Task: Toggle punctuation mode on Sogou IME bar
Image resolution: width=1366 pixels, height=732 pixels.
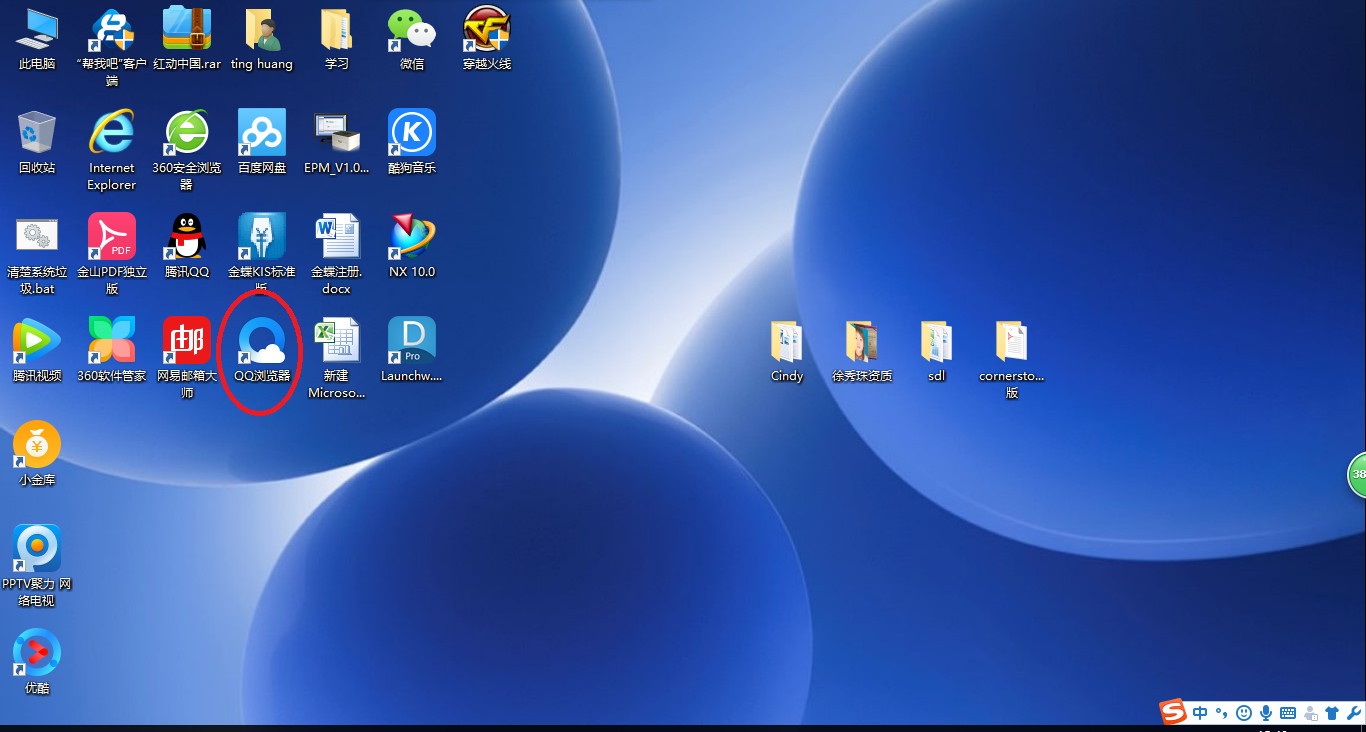Action: pos(1221,713)
